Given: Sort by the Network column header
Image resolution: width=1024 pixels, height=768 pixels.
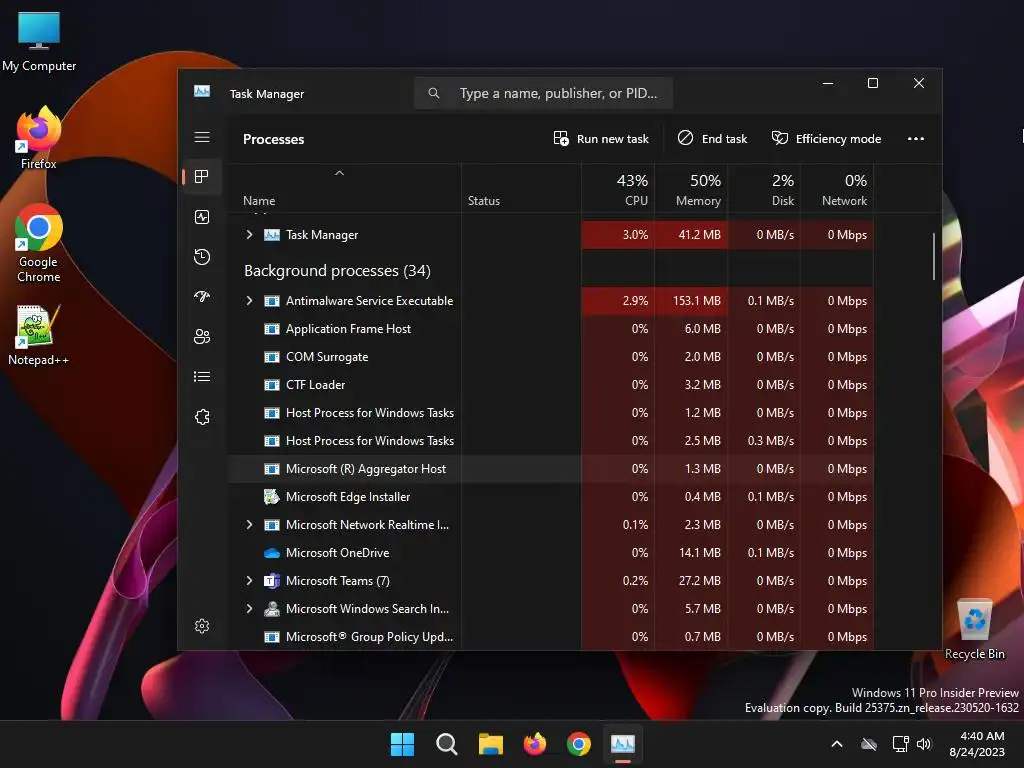Looking at the screenshot, I should [x=837, y=189].
